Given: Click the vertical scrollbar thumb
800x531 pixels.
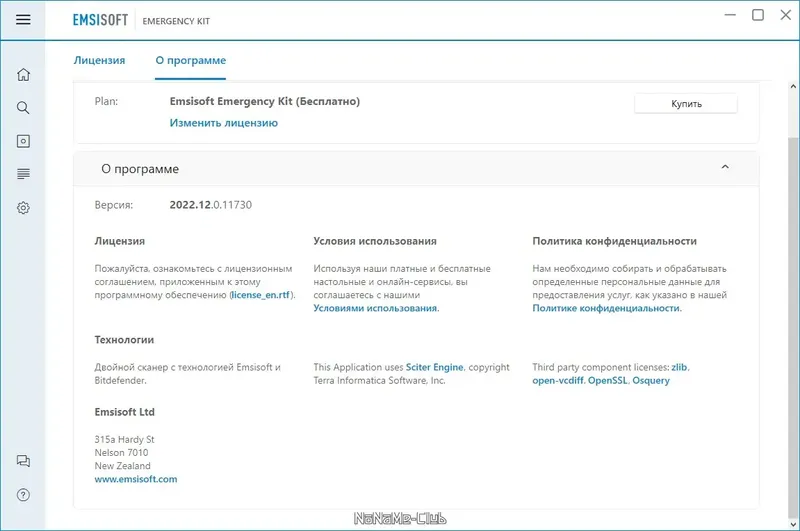Looking at the screenshot, I should 793,326.
